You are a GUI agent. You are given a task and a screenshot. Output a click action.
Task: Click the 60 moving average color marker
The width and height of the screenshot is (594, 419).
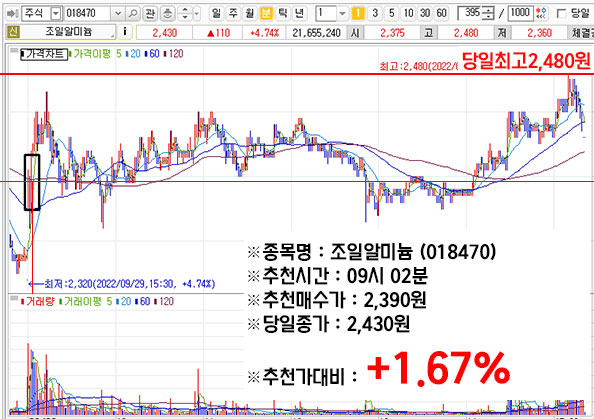click(x=146, y=54)
